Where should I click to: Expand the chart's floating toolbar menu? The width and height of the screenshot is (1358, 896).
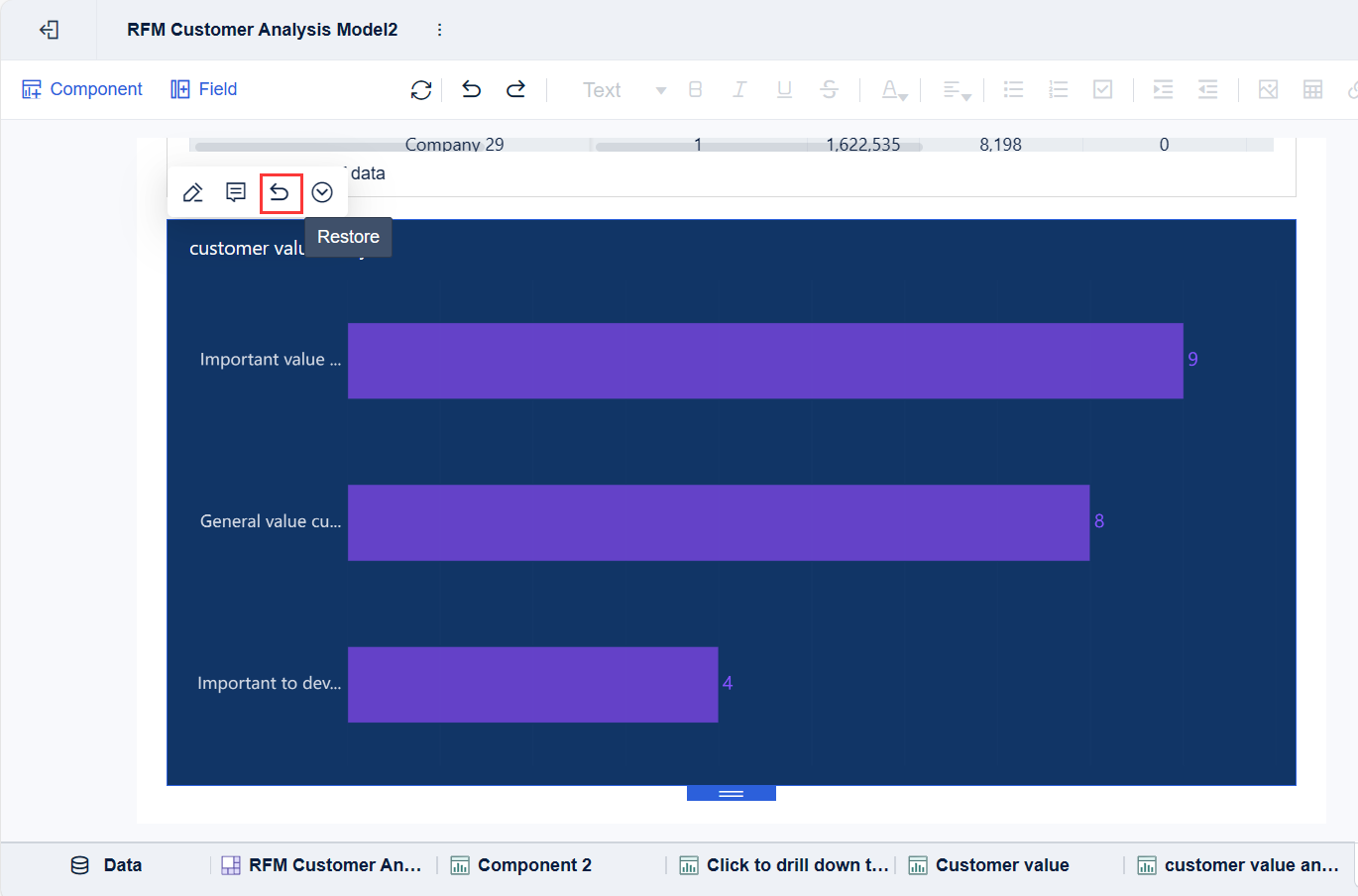[322, 192]
